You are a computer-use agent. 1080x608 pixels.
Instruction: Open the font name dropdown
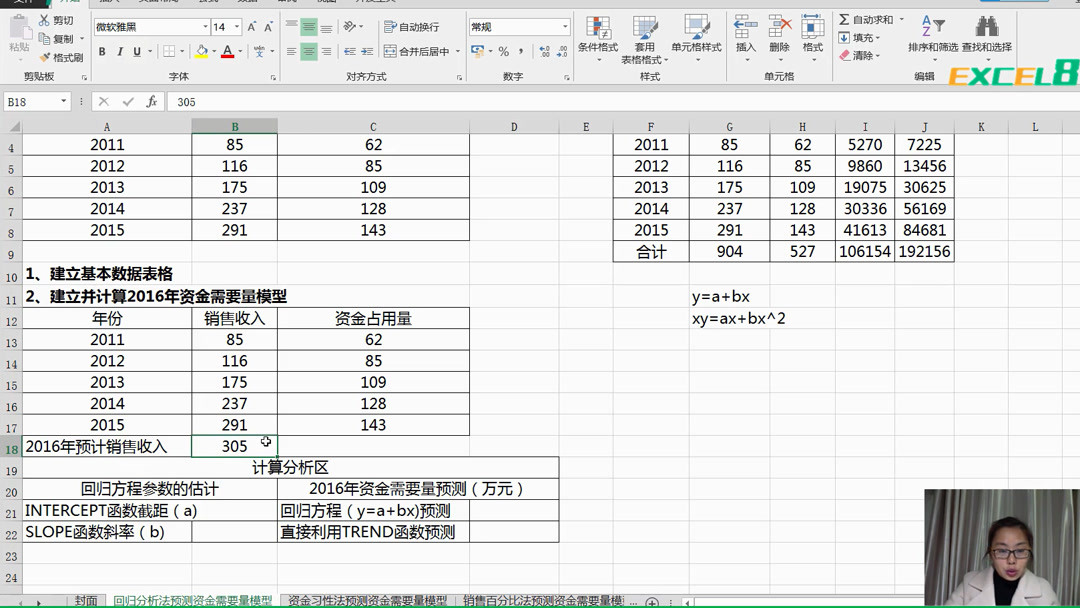[206, 24]
